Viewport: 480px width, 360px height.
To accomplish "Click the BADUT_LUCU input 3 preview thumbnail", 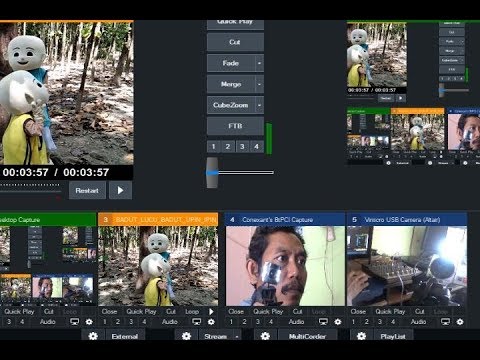I will [158, 266].
